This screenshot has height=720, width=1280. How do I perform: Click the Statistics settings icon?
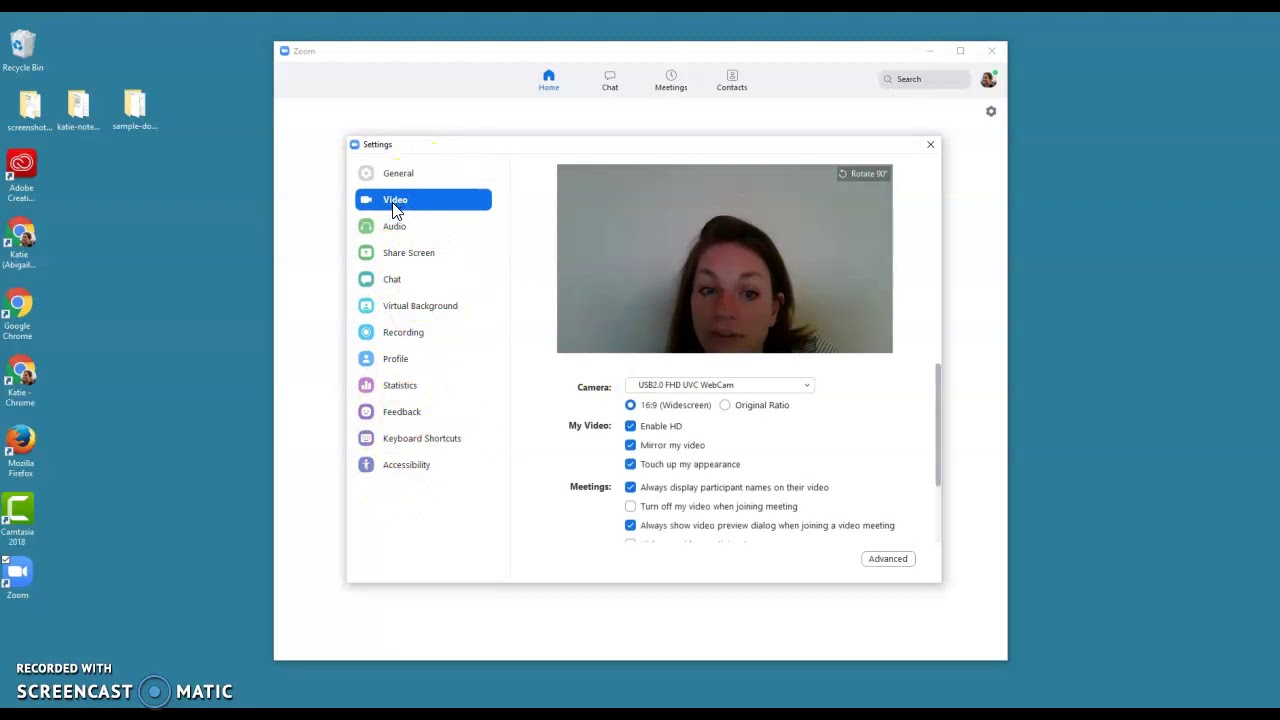(366, 385)
